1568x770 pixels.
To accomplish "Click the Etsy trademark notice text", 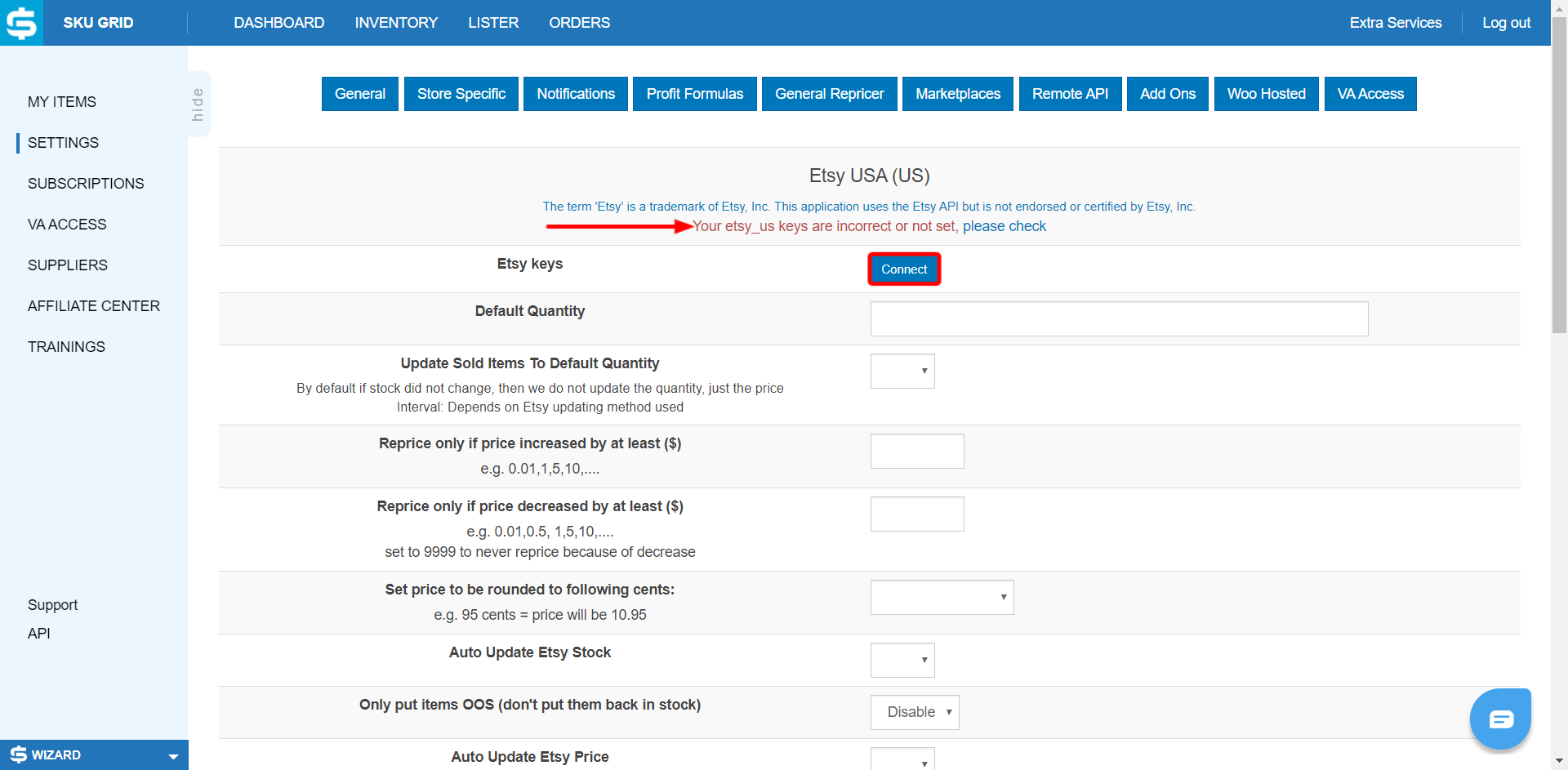I will 869,207.
